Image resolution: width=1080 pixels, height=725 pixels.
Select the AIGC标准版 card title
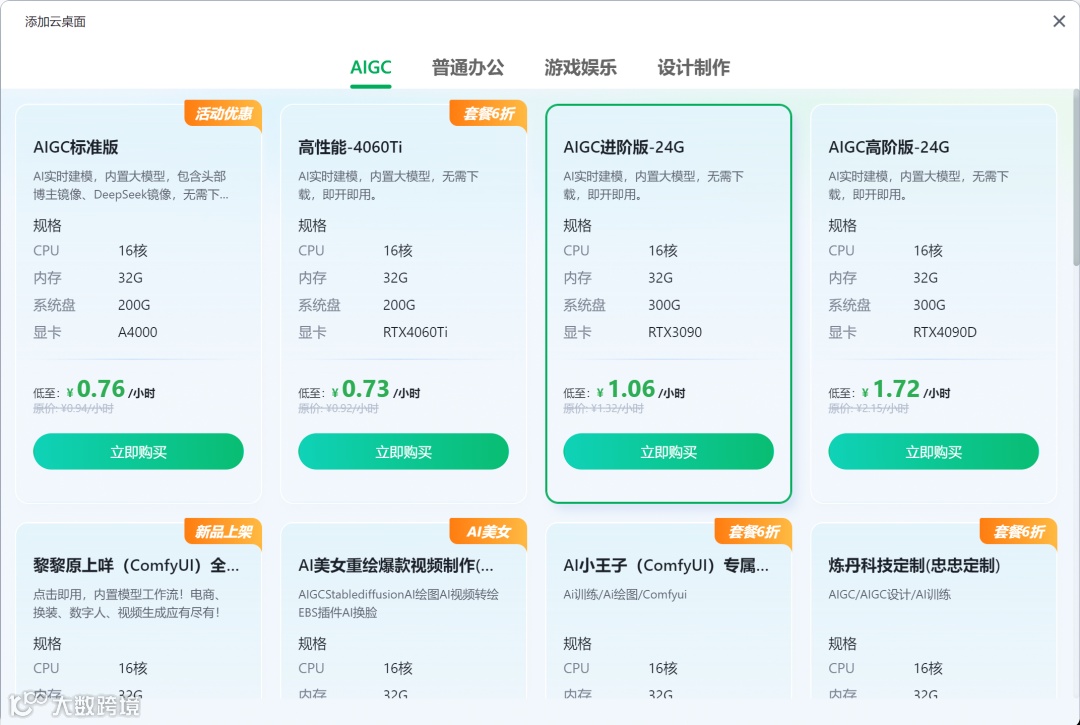76,147
